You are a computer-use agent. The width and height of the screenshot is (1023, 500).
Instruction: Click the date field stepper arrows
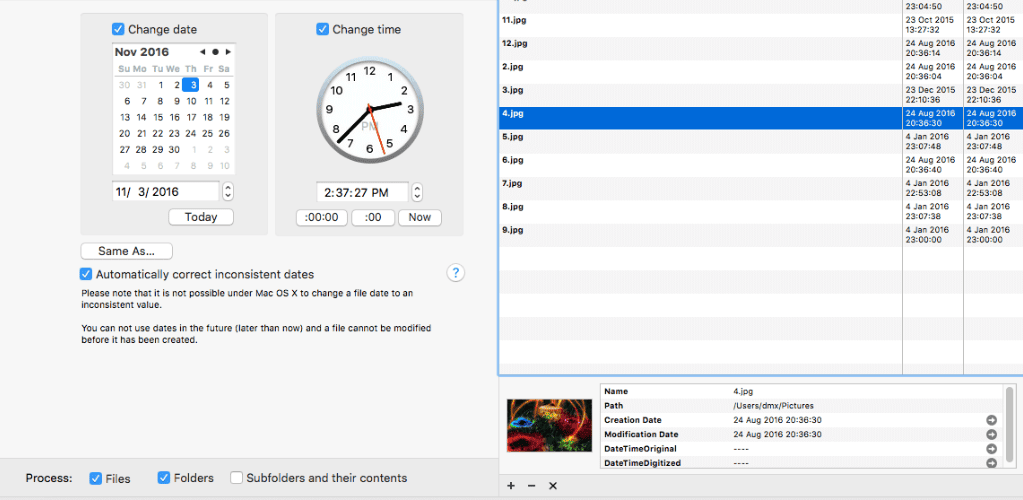(x=228, y=192)
